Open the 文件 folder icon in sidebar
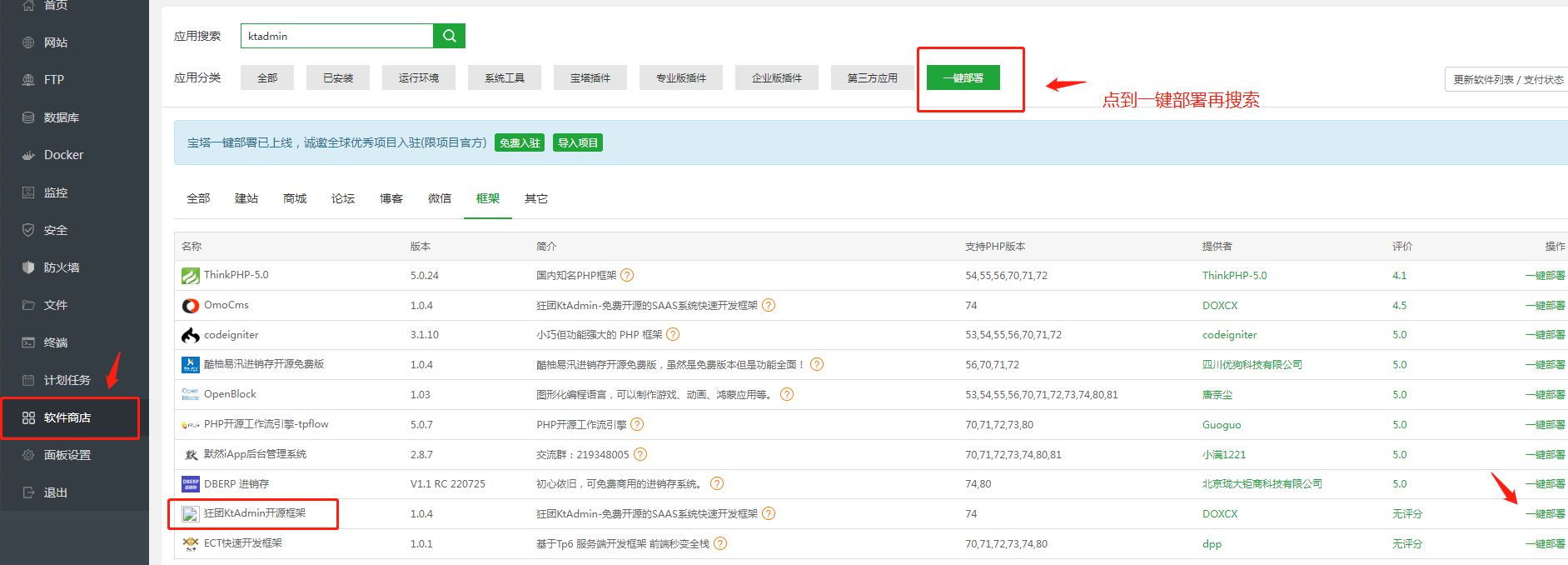The width and height of the screenshot is (1568, 565). [28, 305]
